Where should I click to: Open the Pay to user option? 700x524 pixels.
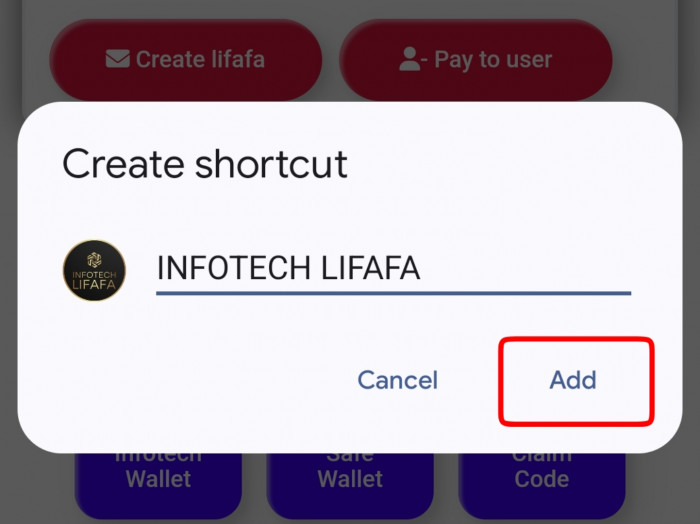[x=475, y=60]
